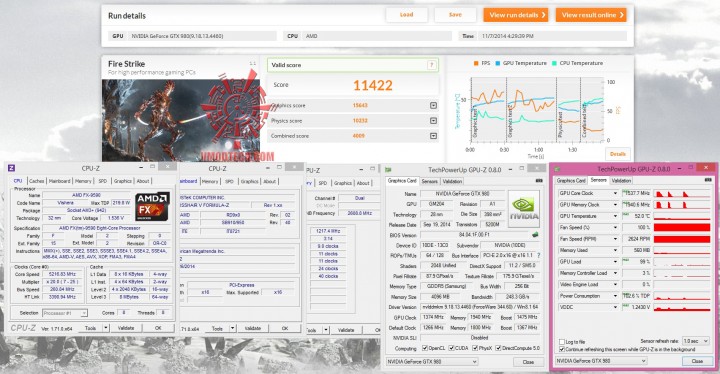Expand the Combined score row
The height and width of the screenshot is (374, 720).
tap(433, 136)
